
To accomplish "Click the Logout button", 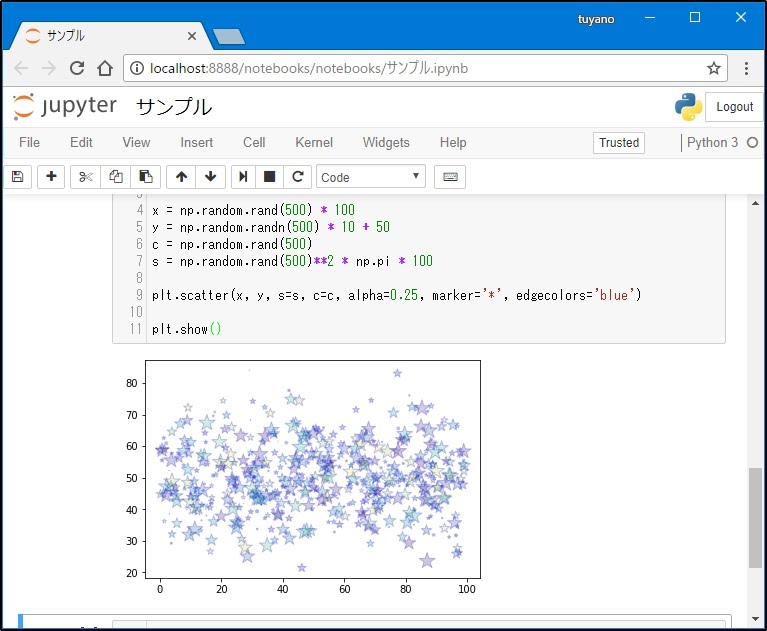I will coord(734,107).
